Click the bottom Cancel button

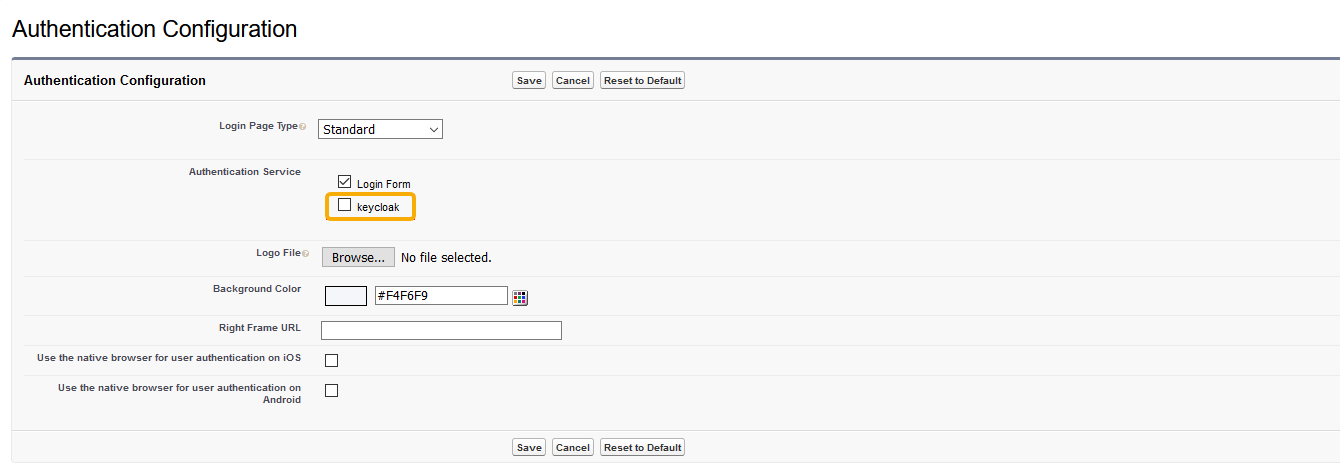573,447
